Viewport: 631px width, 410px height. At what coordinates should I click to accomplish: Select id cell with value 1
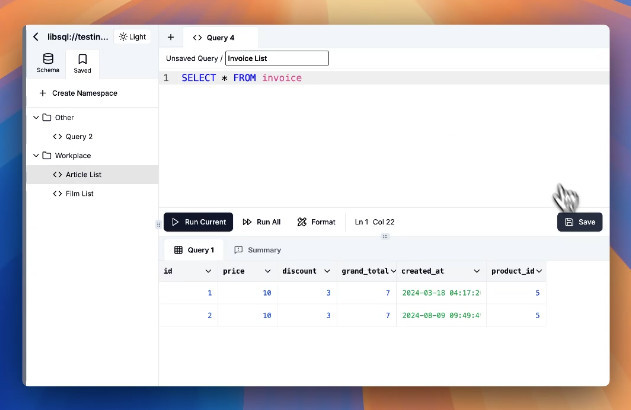[x=188, y=293]
